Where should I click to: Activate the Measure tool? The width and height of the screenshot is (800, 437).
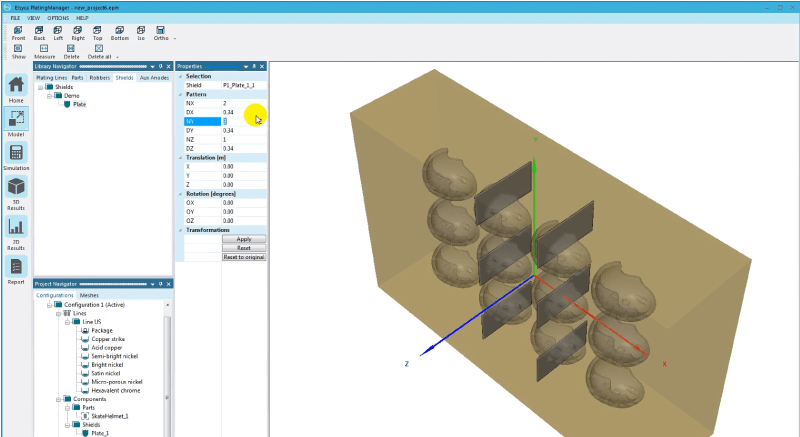tap(45, 49)
